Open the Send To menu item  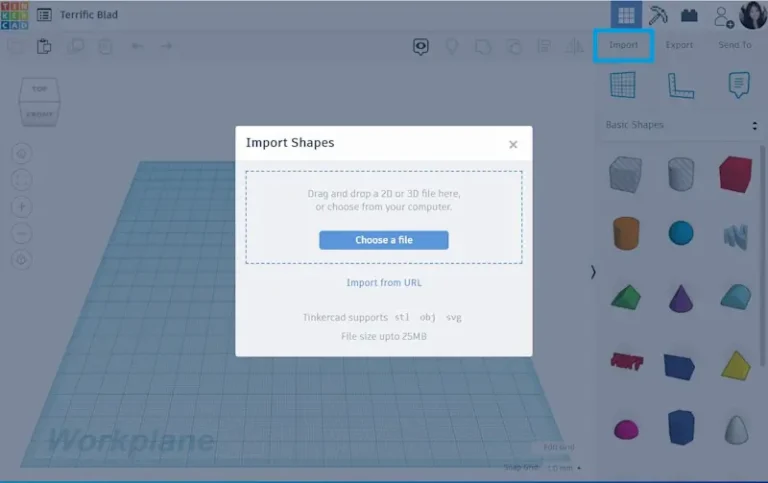coord(735,45)
